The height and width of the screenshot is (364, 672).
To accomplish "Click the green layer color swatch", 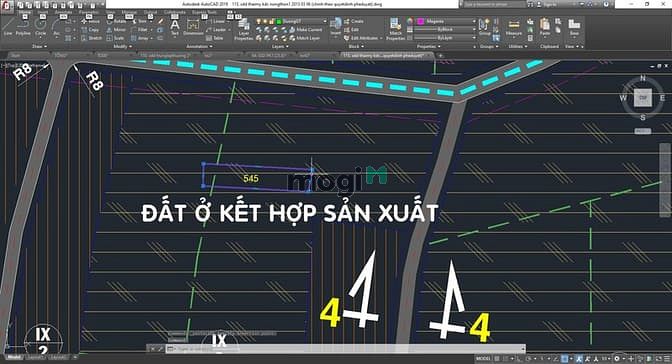I will (x=279, y=21).
